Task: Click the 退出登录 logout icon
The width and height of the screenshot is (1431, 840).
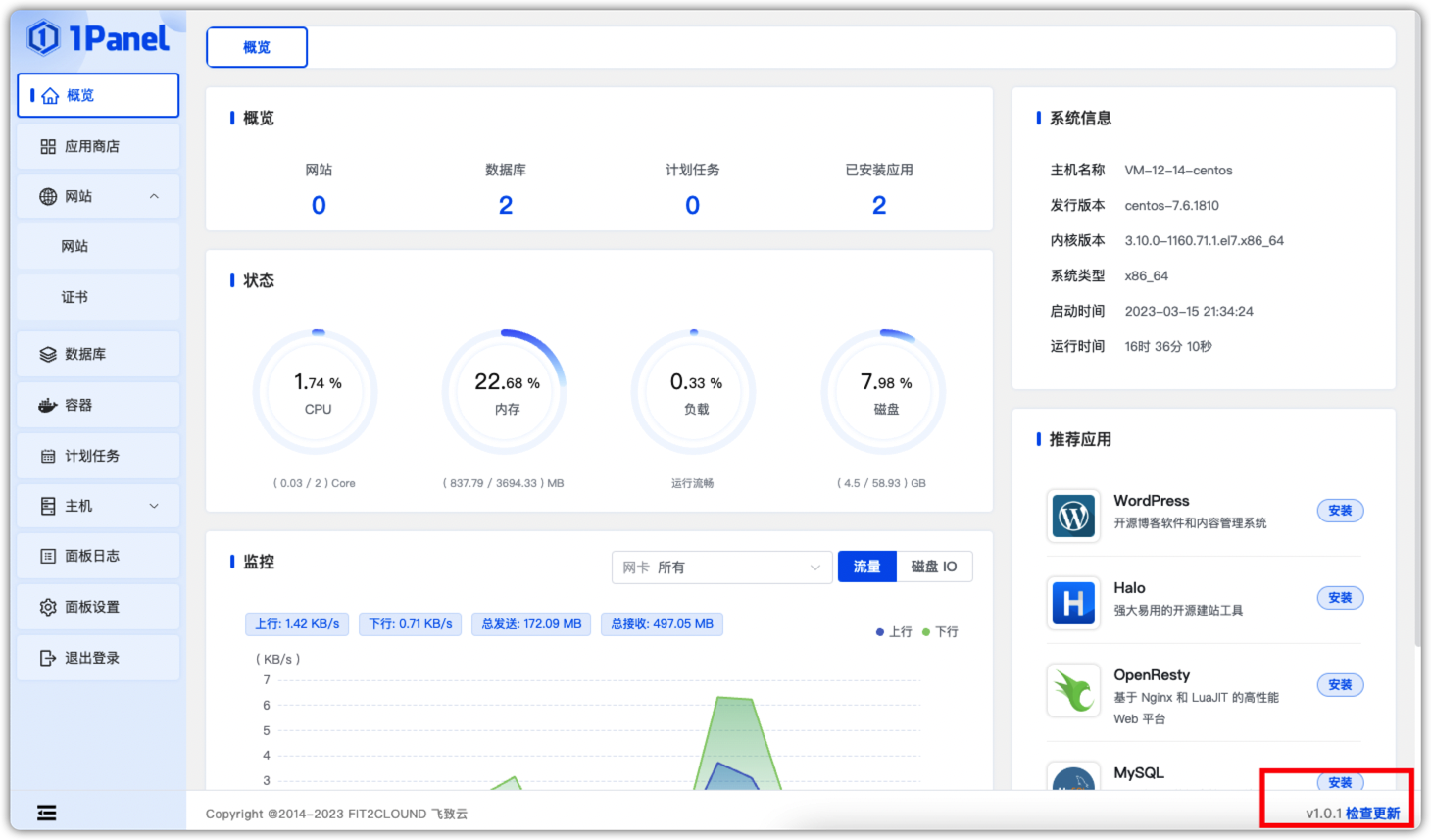Action: click(x=47, y=657)
